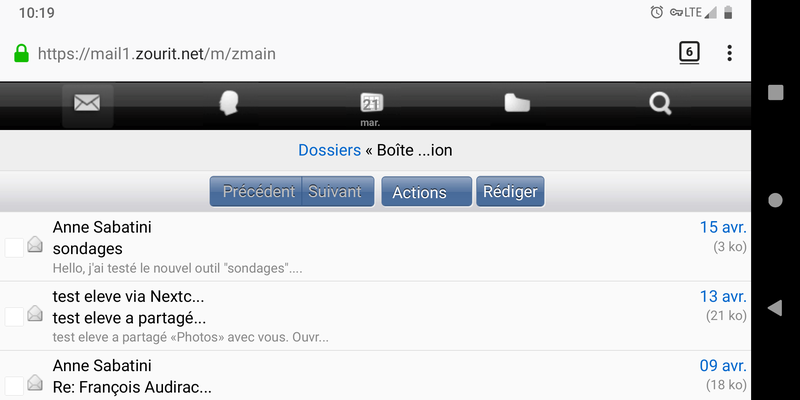The image size is (800, 400).
Task: Open the Contacts head silhouette icon
Action: [x=229, y=104]
